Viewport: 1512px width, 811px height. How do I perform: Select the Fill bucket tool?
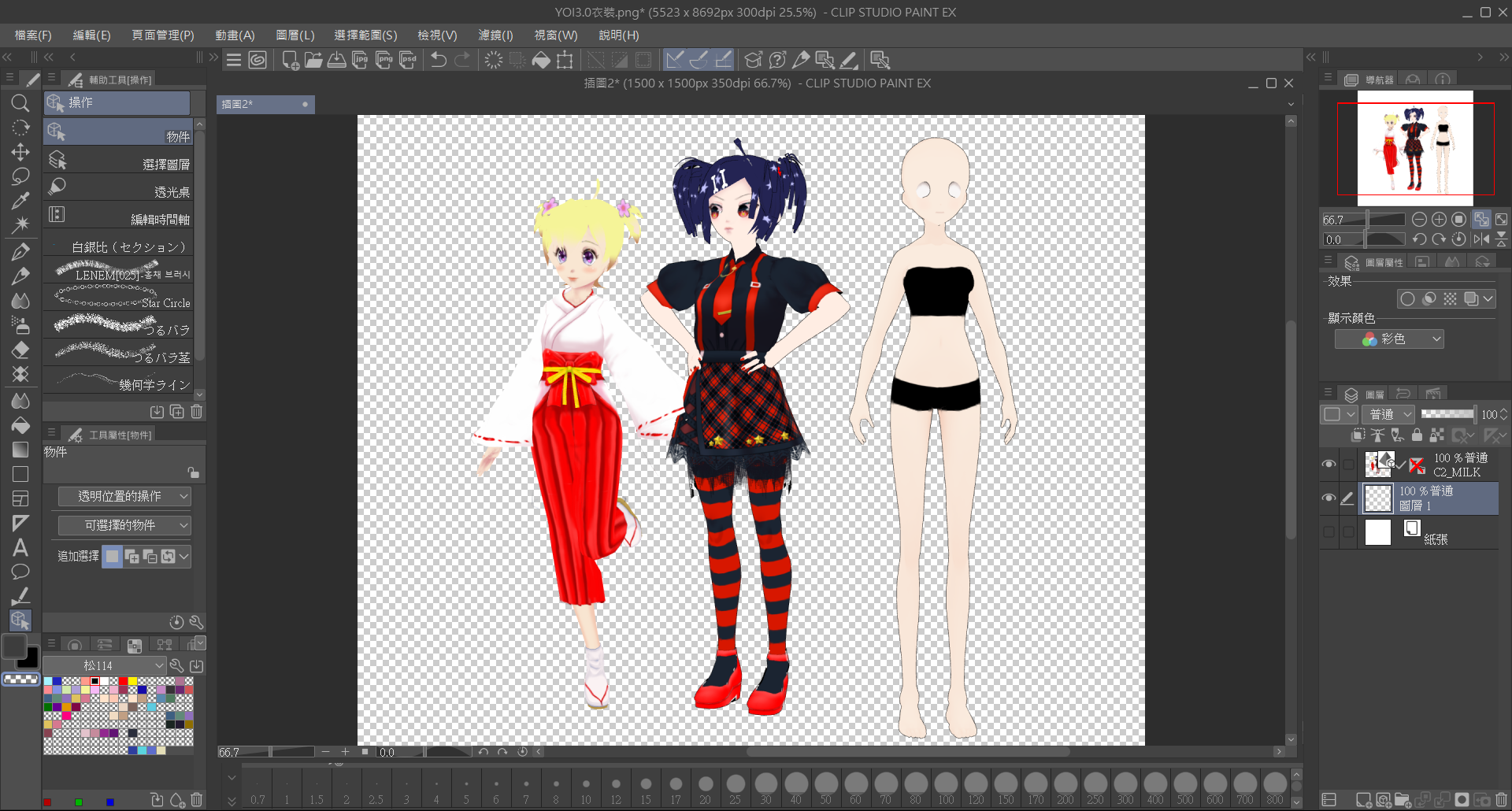pos(20,426)
